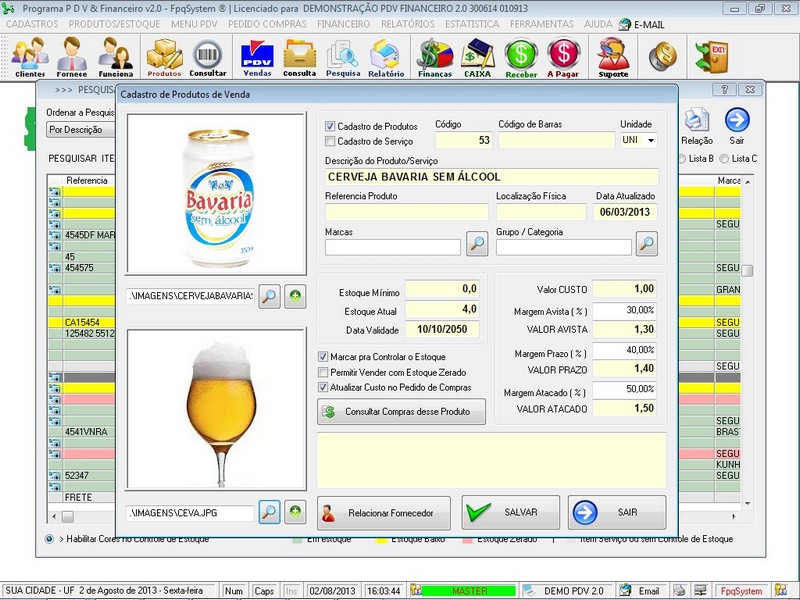The image size is (800, 600).
Task: Click the vertical scrollbar thumb of list
Action: (x=747, y=270)
